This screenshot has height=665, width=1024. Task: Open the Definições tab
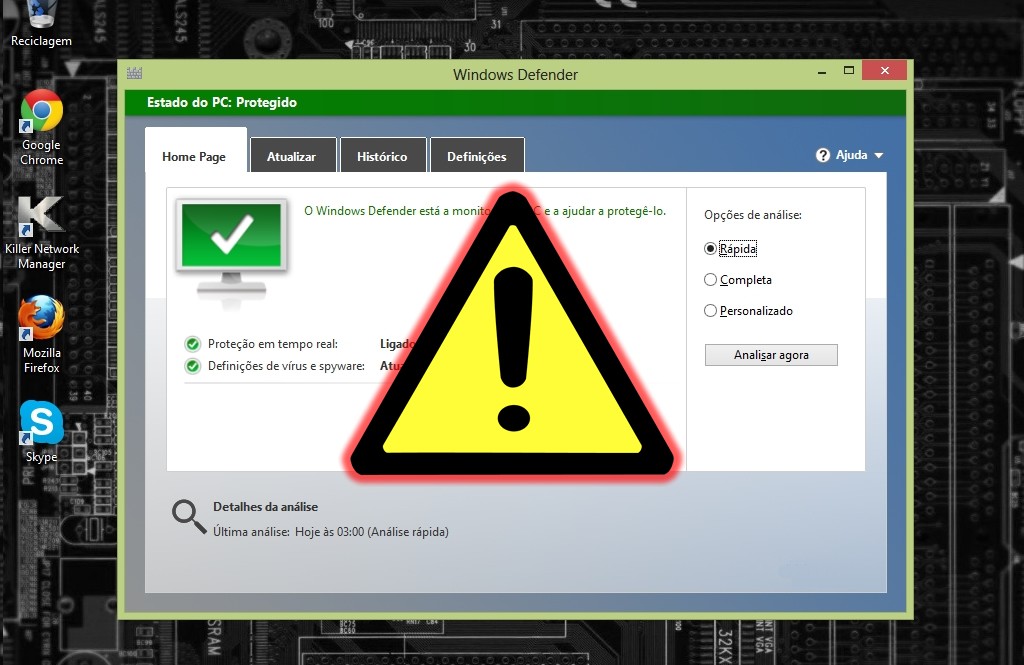tap(477, 157)
